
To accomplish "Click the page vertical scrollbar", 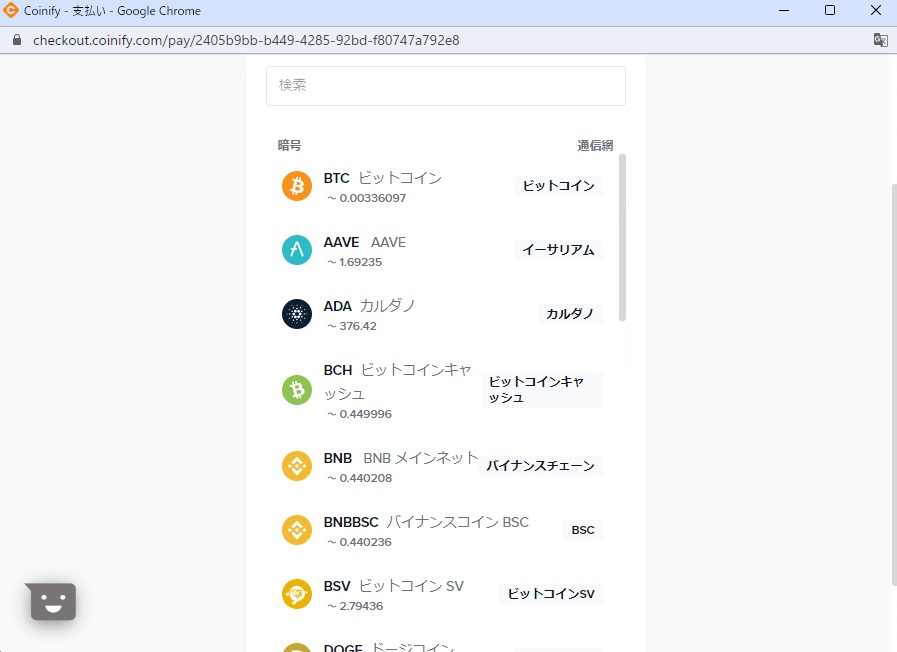I will (x=894, y=385).
